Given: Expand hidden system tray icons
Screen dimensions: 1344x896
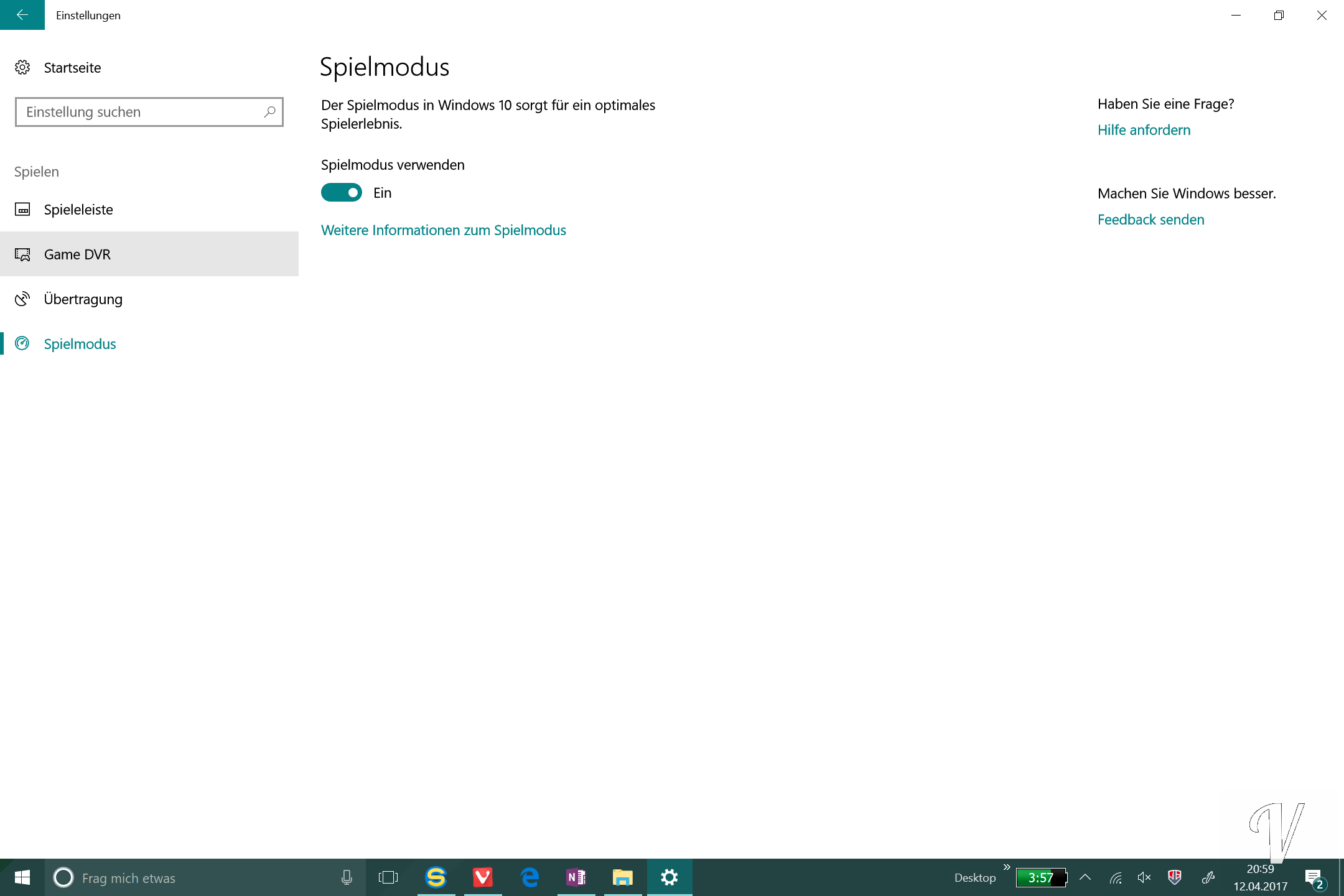Looking at the screenshot, I should (x=1085, y=877).
